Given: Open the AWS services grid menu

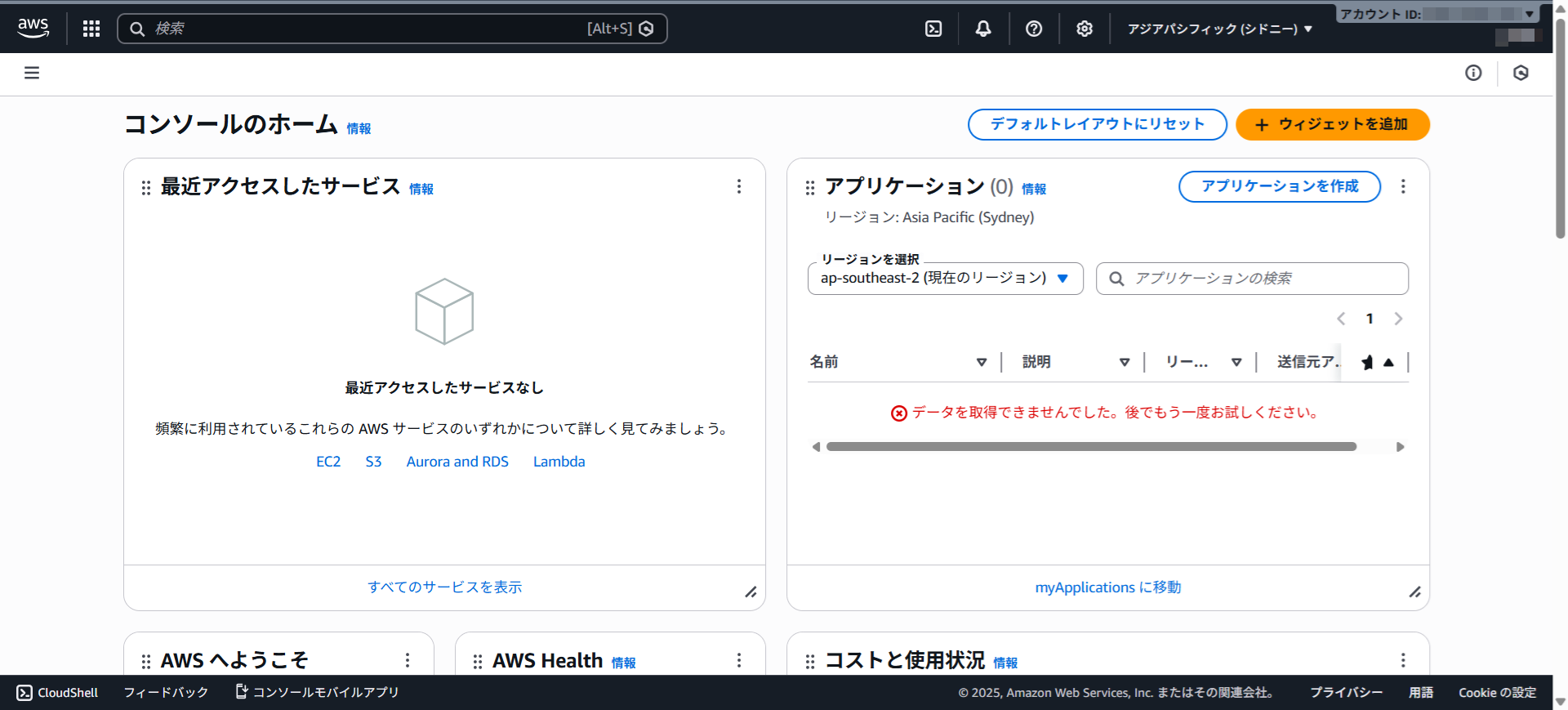Looking at the screenshot, I should (x=91, y=29).
